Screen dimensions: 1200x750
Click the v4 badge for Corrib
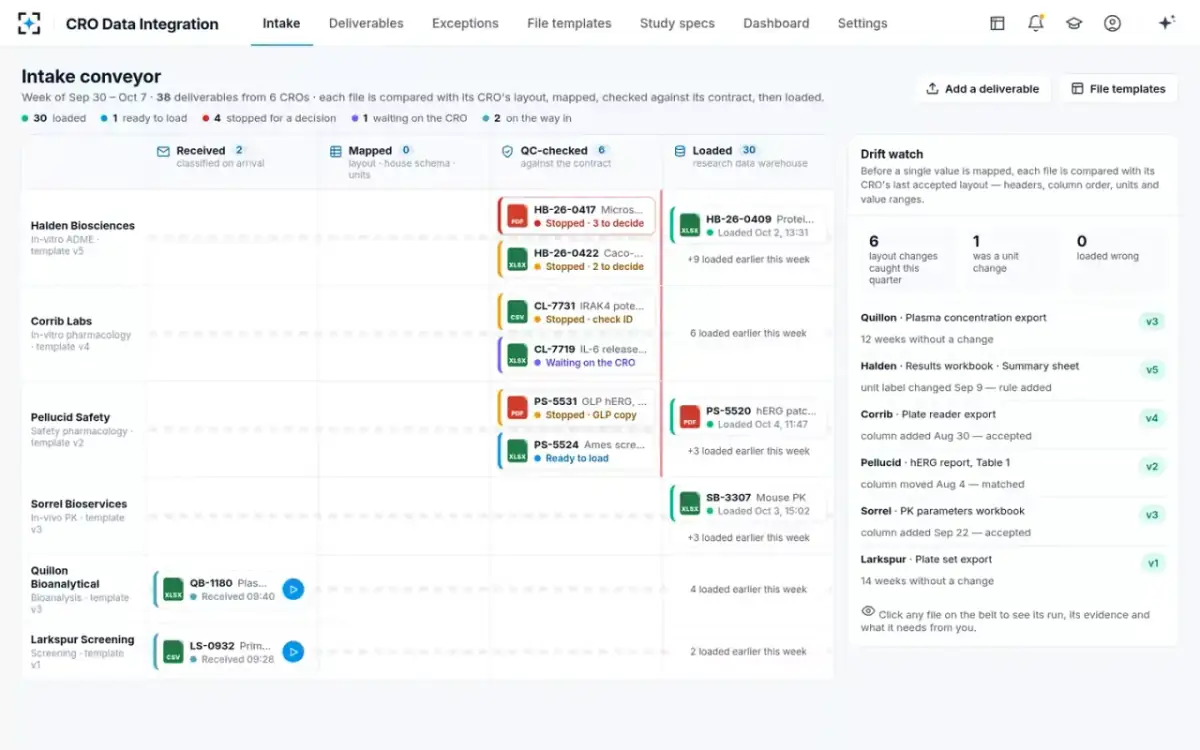(x=1152, y=418)
